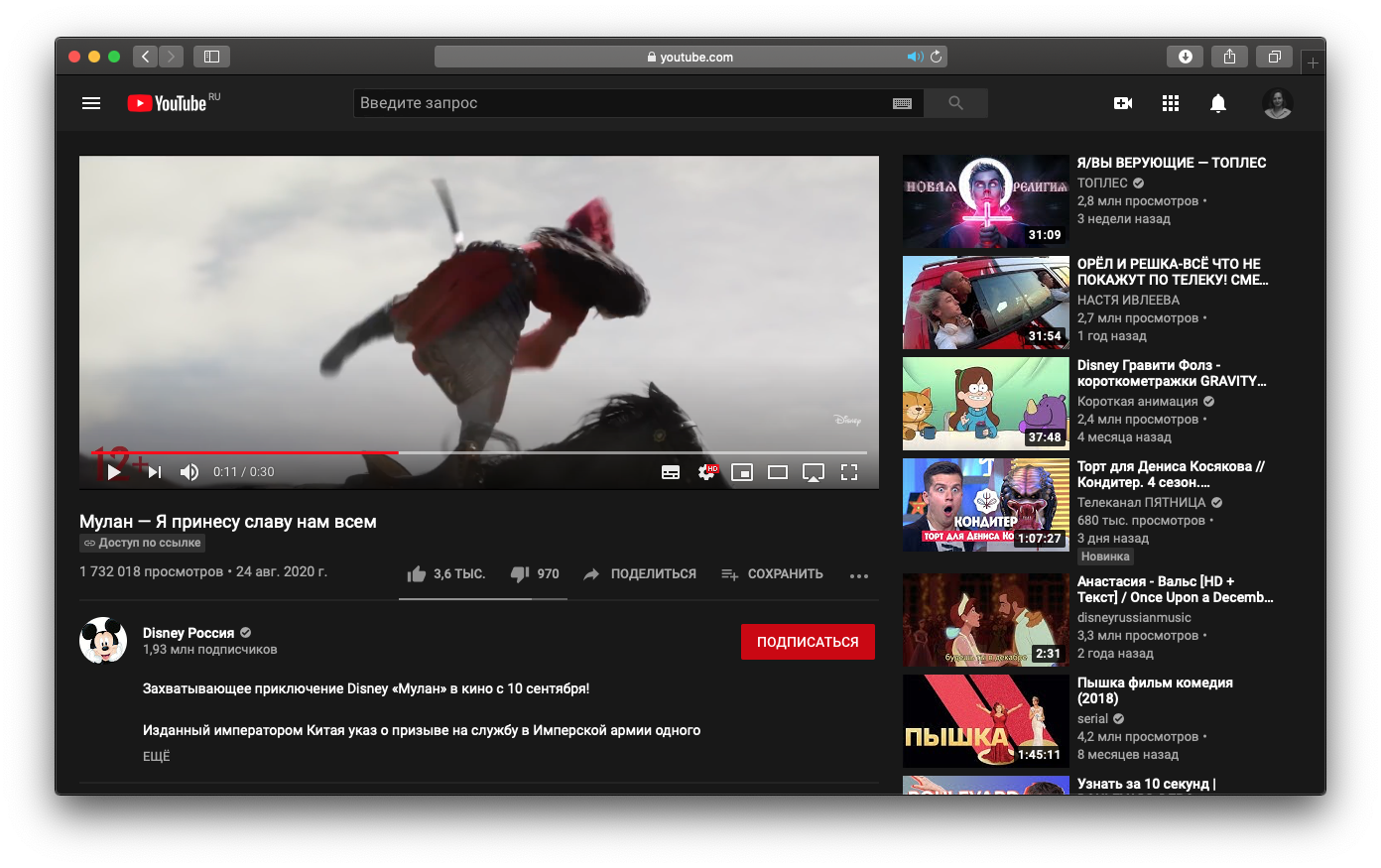Click the youtube.com address bar
1381x868 pixels.
(x=690, y=57)
